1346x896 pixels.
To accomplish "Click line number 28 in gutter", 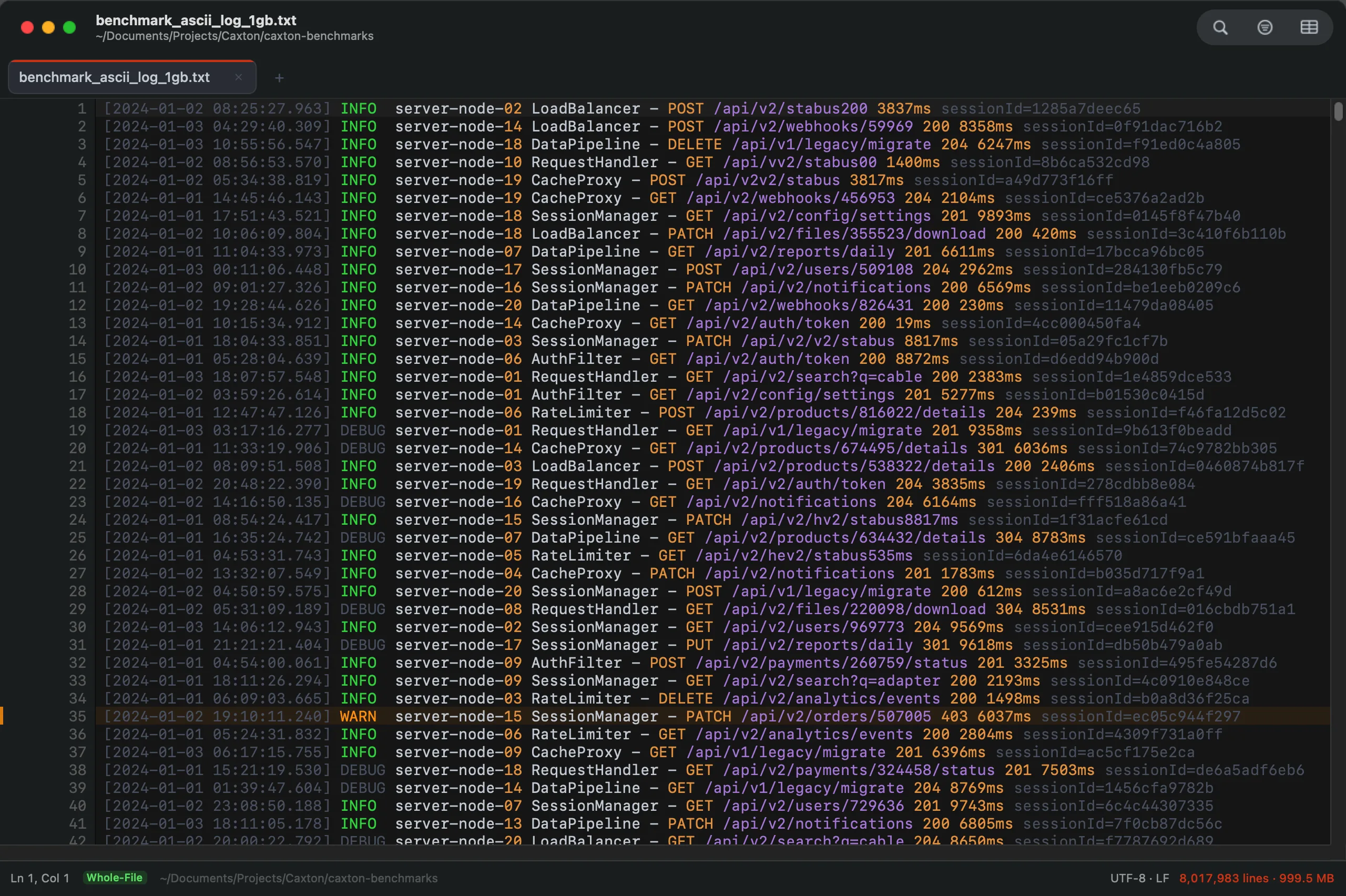I will tap(77, 591).
